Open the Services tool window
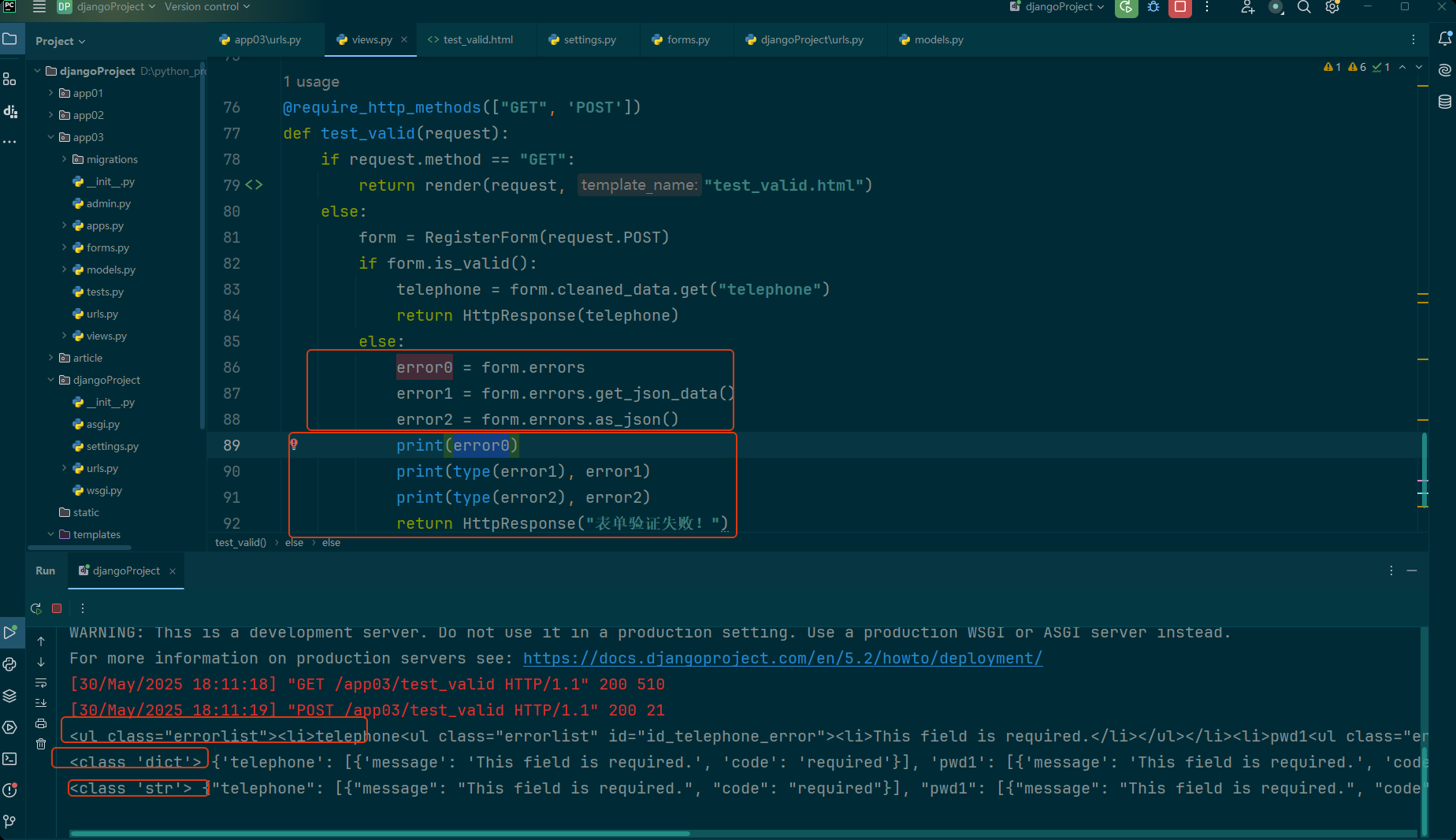 pos(10,727)
